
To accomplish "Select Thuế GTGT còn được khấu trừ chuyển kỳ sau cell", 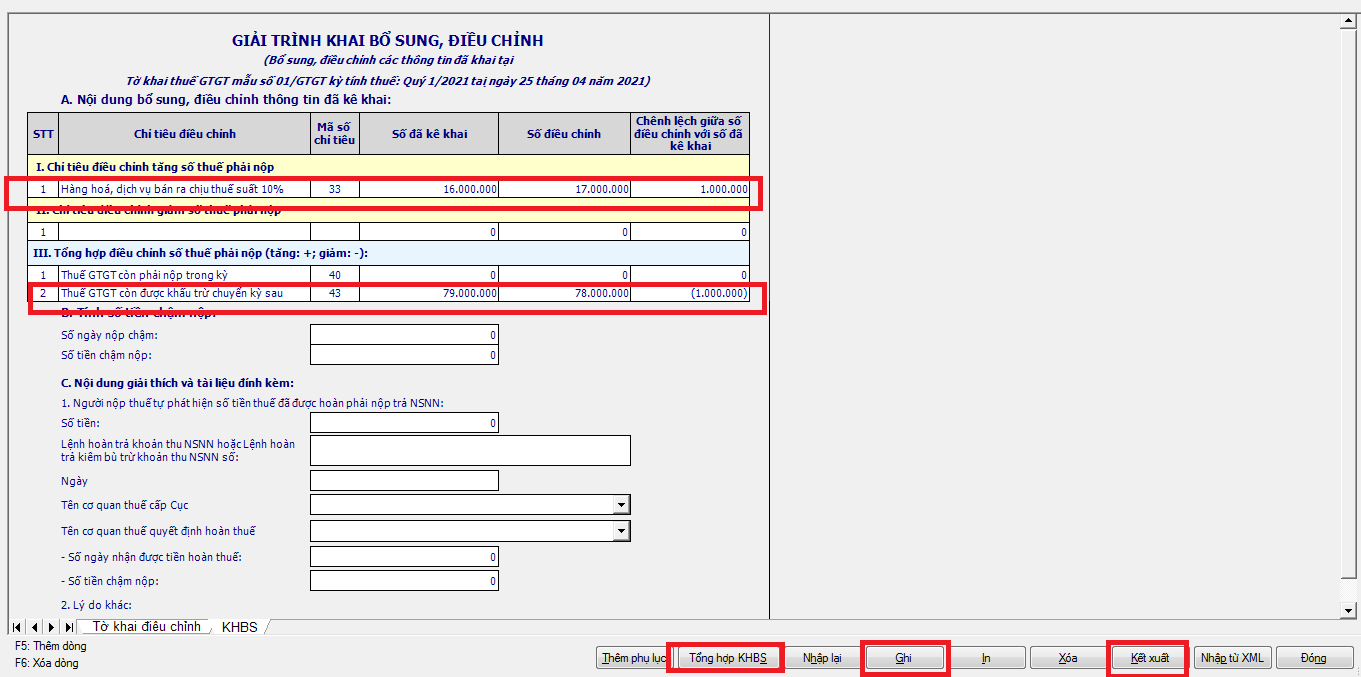I will [185, 293].
